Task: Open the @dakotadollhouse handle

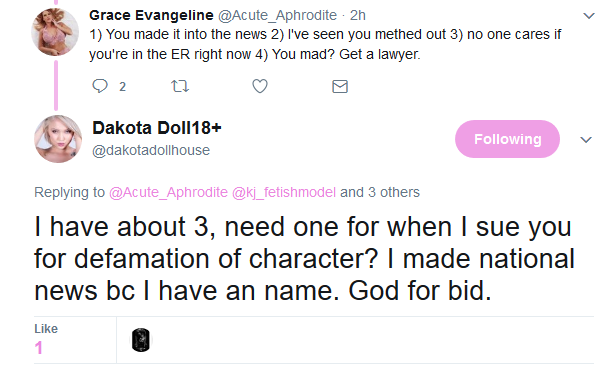Action: click(x=151, y=150)
